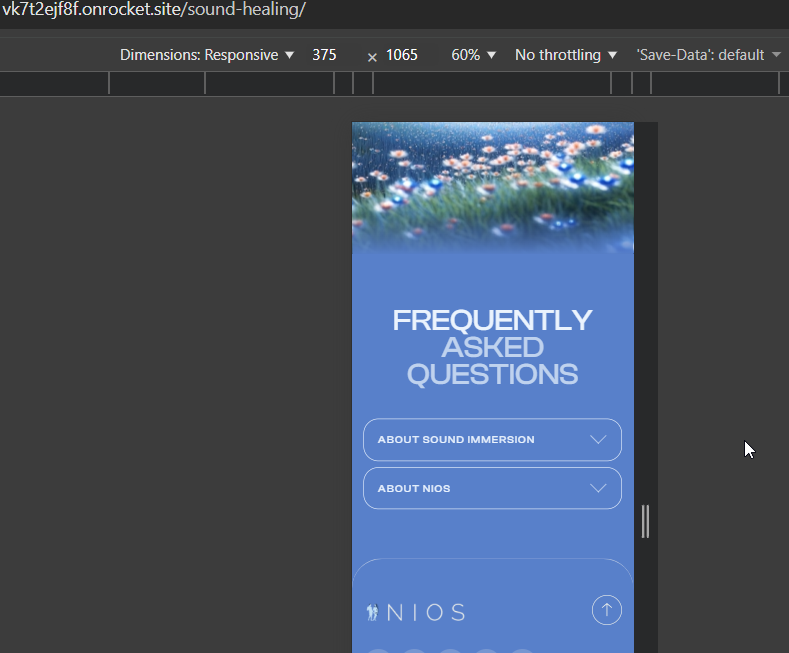The height and width of the screenshot is (653, 789).
Task: Expand the About NIOS FAQ section
Action: pos(492,488)
